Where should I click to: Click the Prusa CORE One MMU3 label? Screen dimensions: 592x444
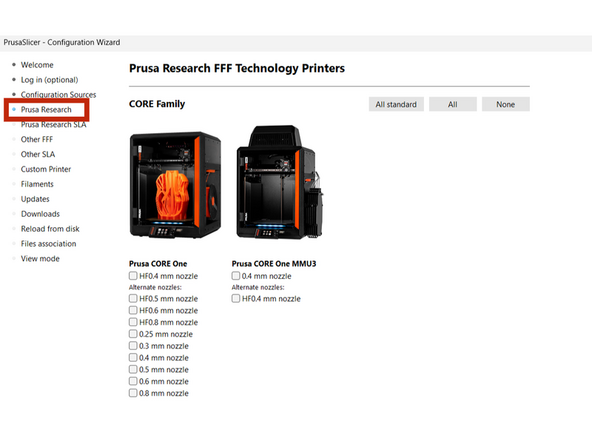pos(274,264)
